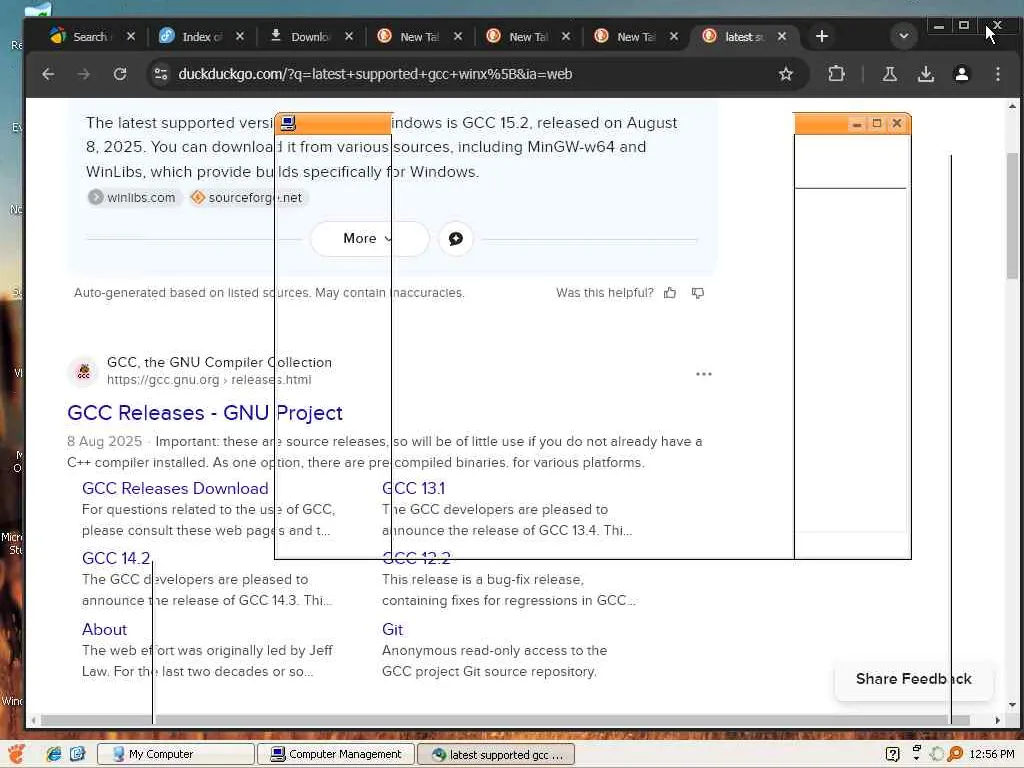Open the user profile icon

point(961,74)
